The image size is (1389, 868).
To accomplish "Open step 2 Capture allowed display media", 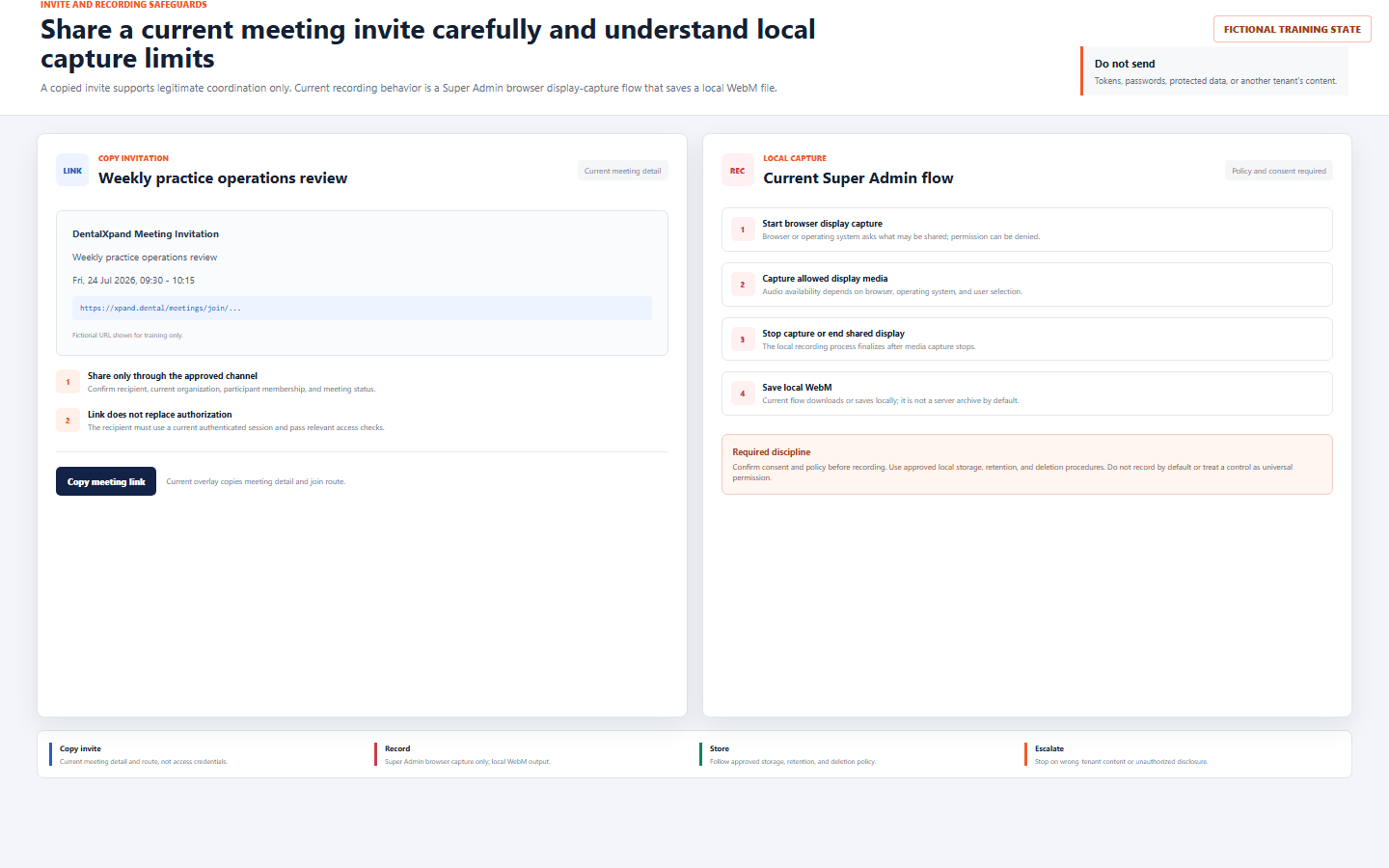I will [x=1027, y=285].
